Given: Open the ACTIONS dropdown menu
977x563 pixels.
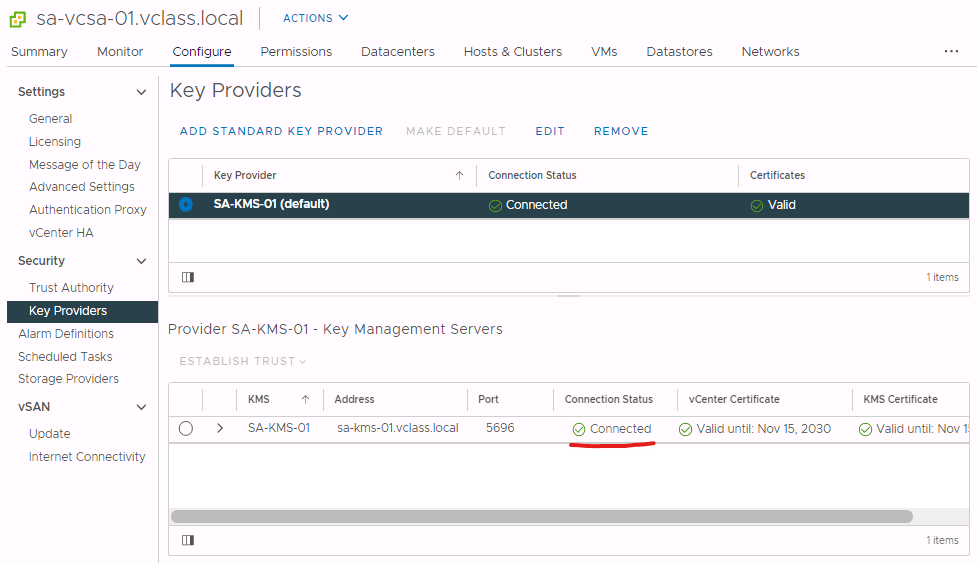Looking at the screenshot, I should tap(315, 18).
